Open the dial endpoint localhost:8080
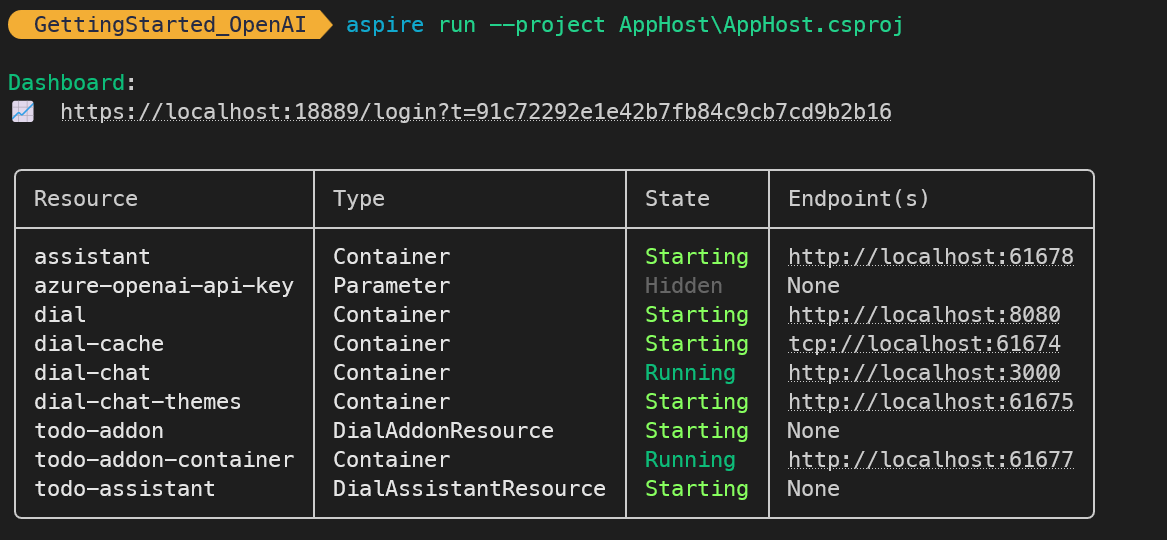1167x540 pixels. pyautogui.click(x=924, y=315)
